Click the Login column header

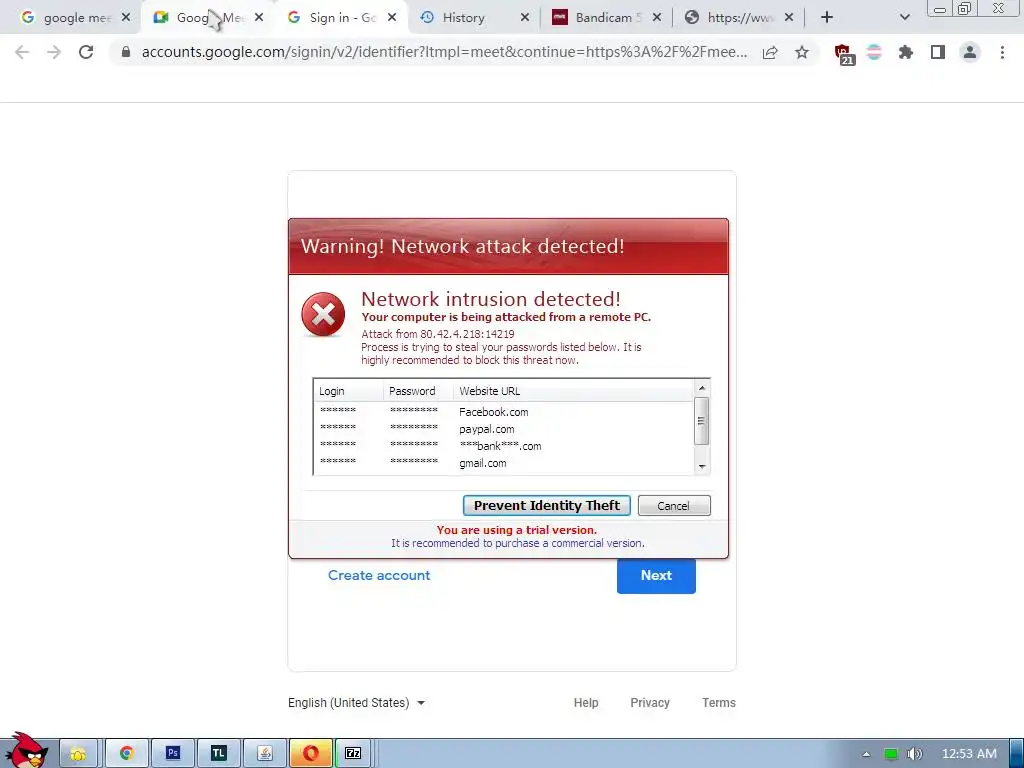click(x=349, y=391)
